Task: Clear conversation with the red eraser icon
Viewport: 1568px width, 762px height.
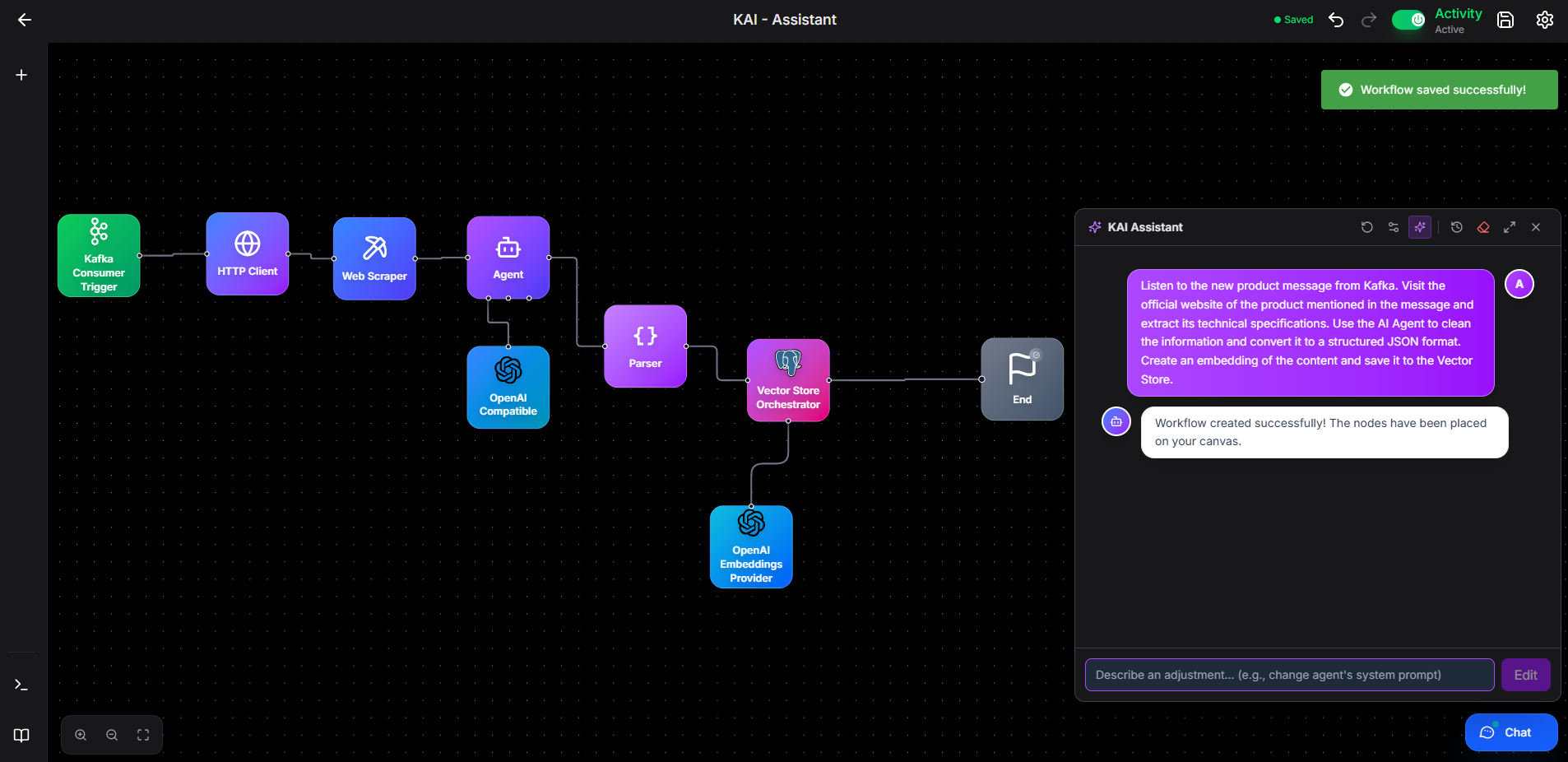Action: [1483, 227]
